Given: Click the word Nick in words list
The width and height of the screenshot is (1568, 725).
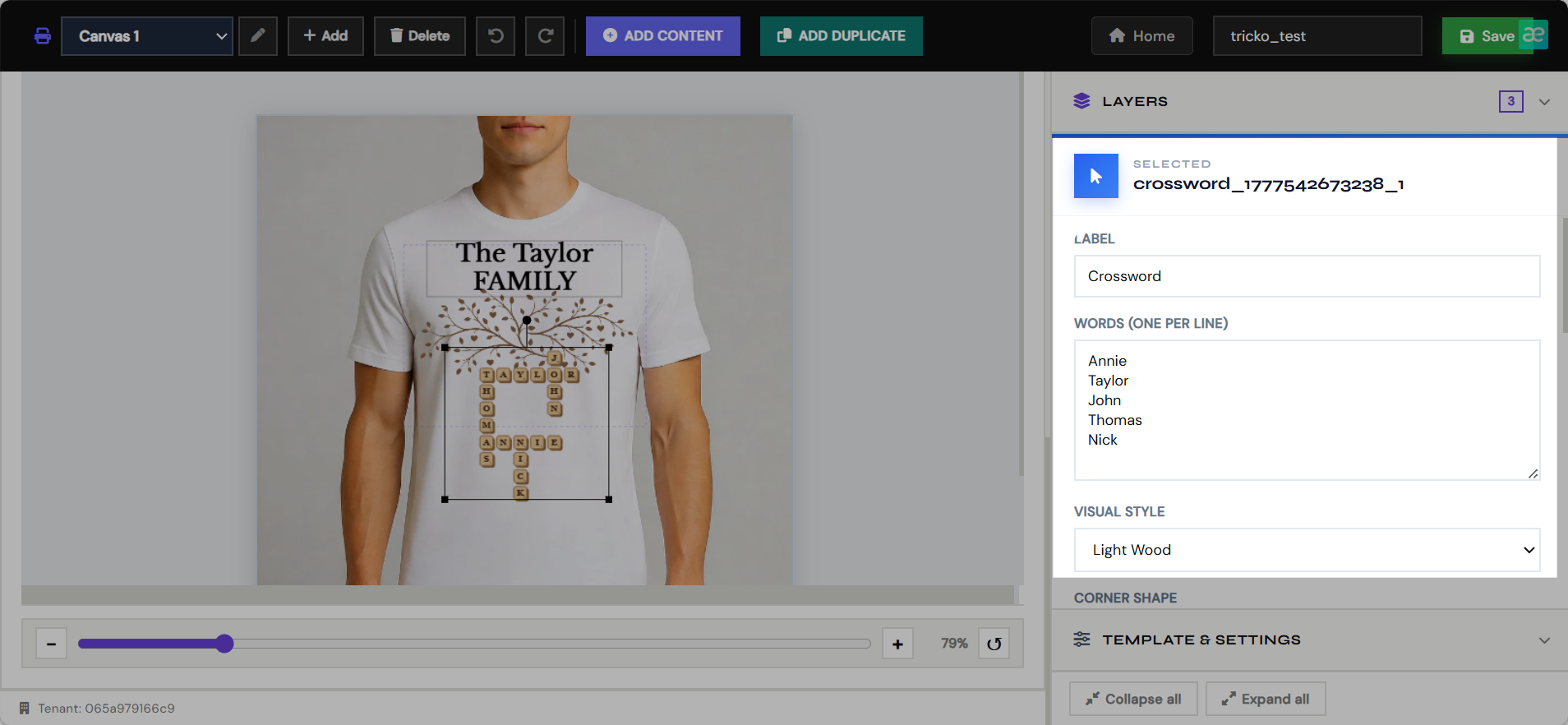Looking at the screenshot, I should tap(1103, 440).
